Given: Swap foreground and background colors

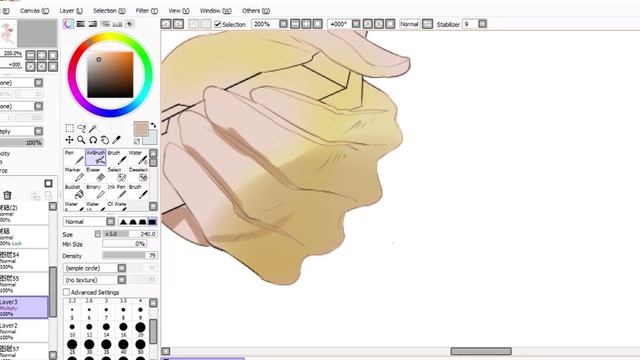Looking at the screenshot, I should [x=153, y=125].
